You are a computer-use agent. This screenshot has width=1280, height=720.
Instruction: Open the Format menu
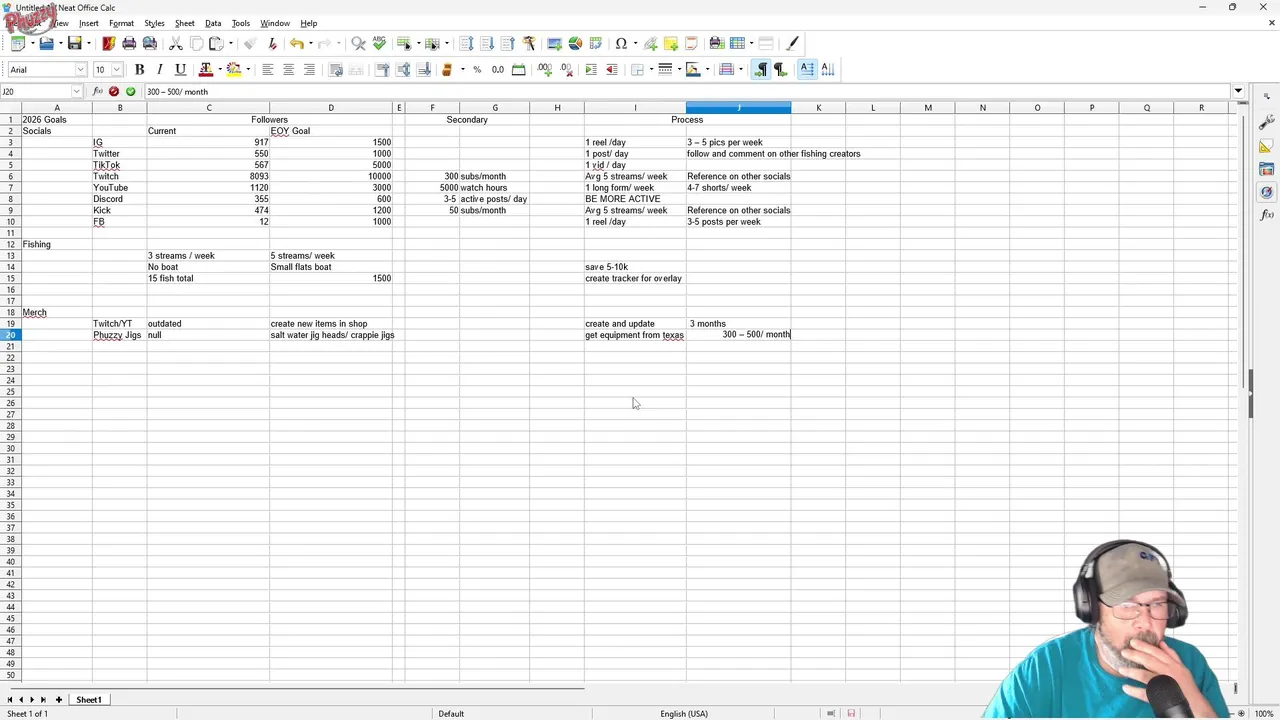121,23
